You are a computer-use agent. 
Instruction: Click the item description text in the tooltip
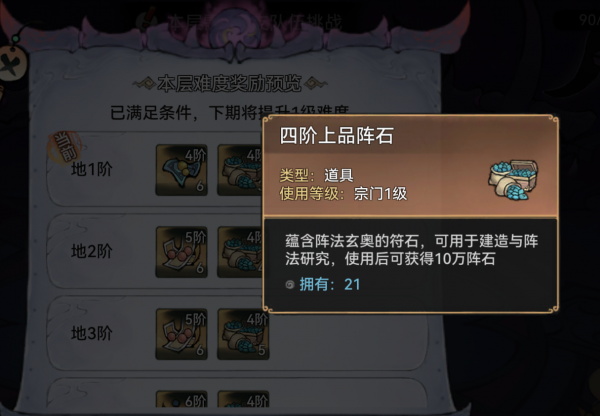(412, 250)
